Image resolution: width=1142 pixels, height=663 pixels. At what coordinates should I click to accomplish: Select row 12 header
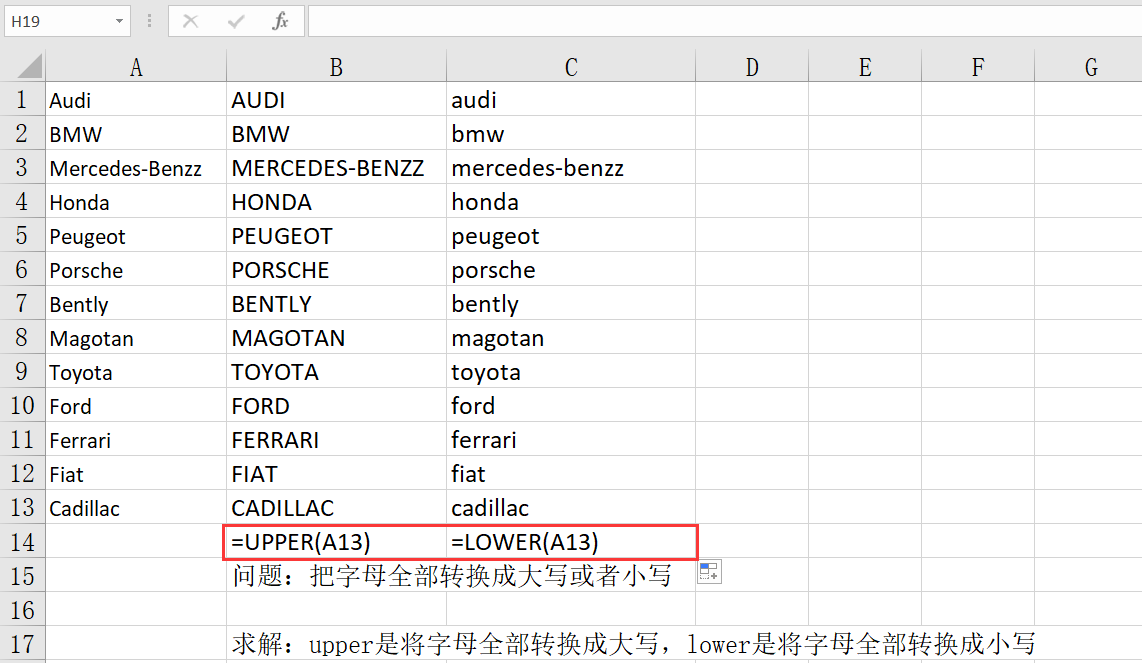click(22, 474)
